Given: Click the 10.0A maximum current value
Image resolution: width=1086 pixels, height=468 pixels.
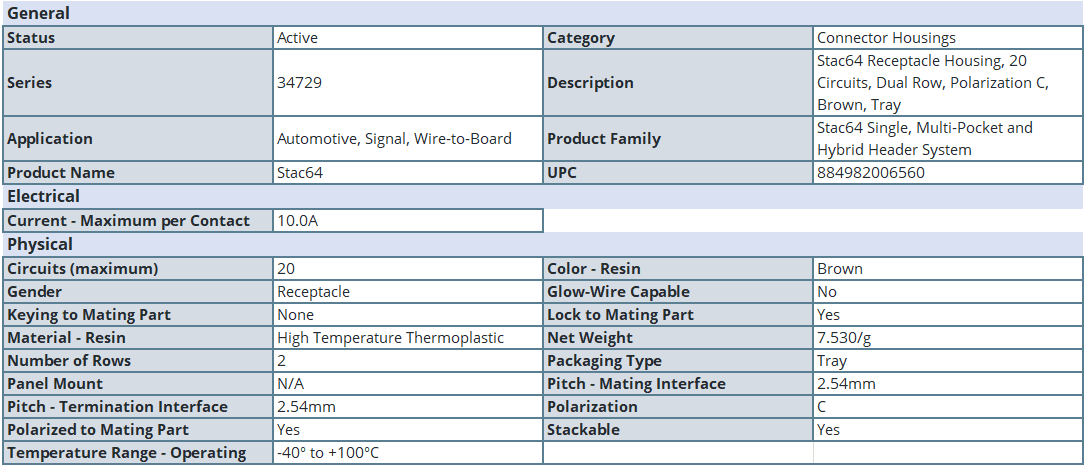Looking at the screenshot, I should click(x=298, y=221).
